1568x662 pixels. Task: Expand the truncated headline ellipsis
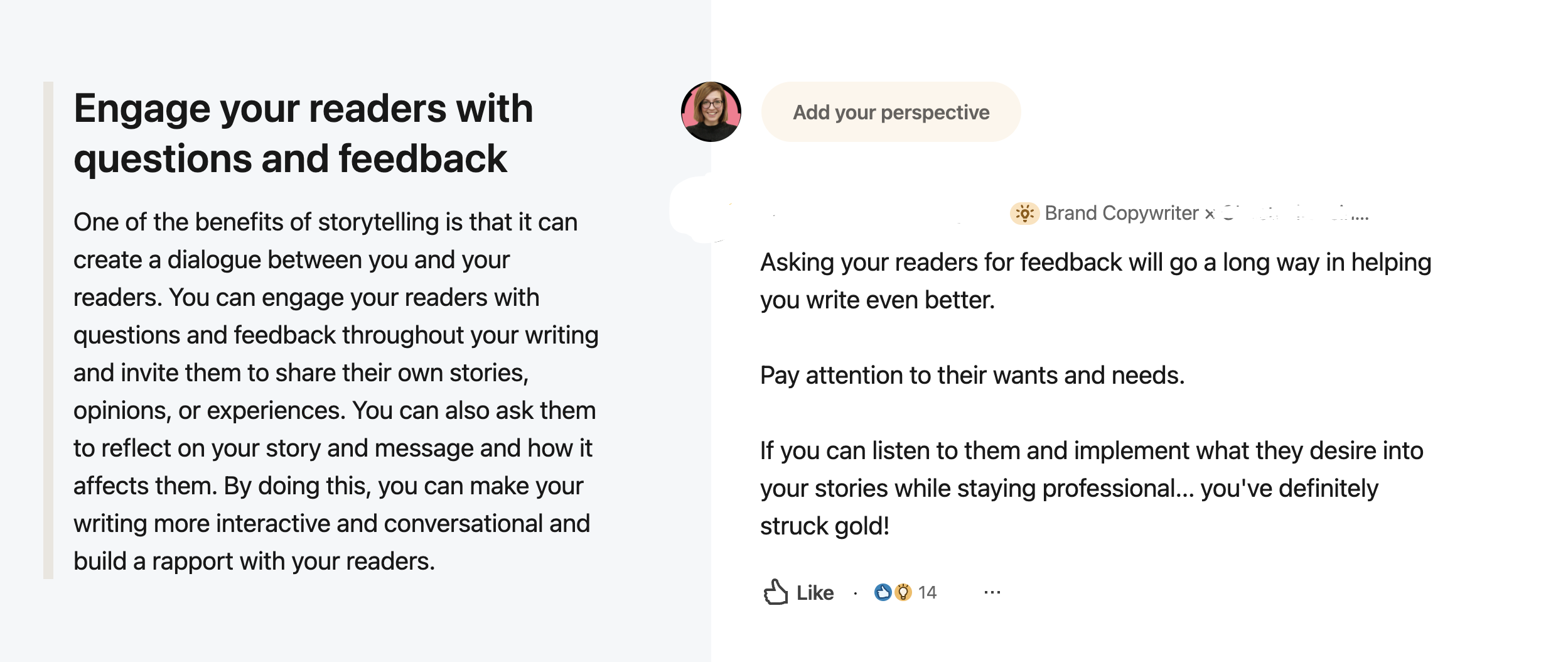1360,217
